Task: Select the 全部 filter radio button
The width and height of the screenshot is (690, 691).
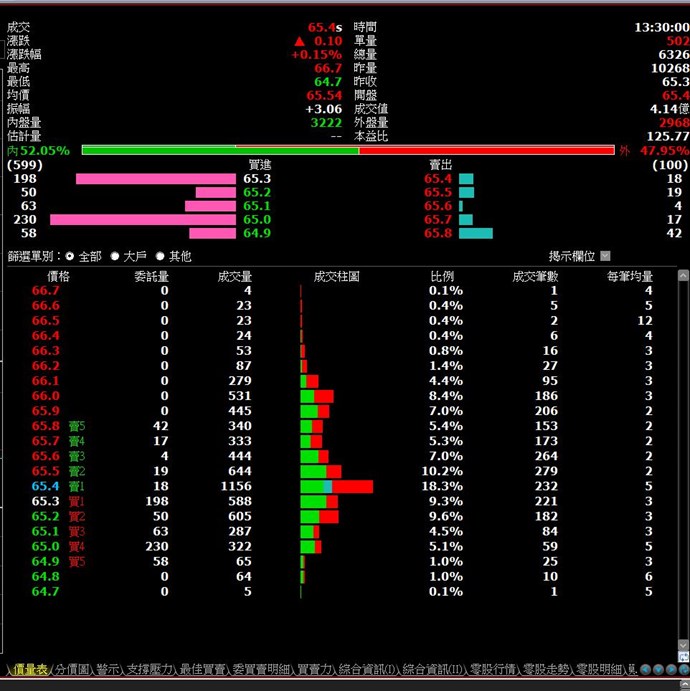Action: (x=70, y=256)
